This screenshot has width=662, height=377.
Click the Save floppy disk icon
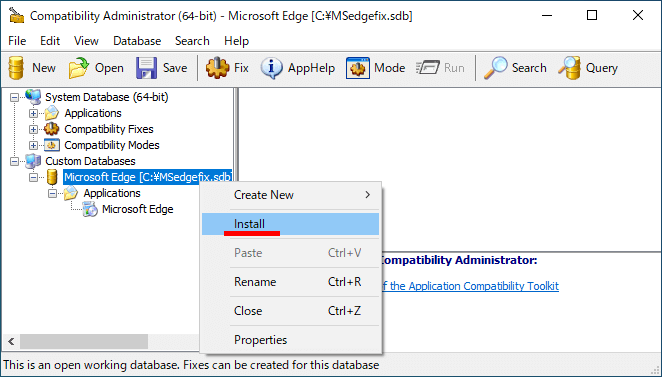point(146,68)
